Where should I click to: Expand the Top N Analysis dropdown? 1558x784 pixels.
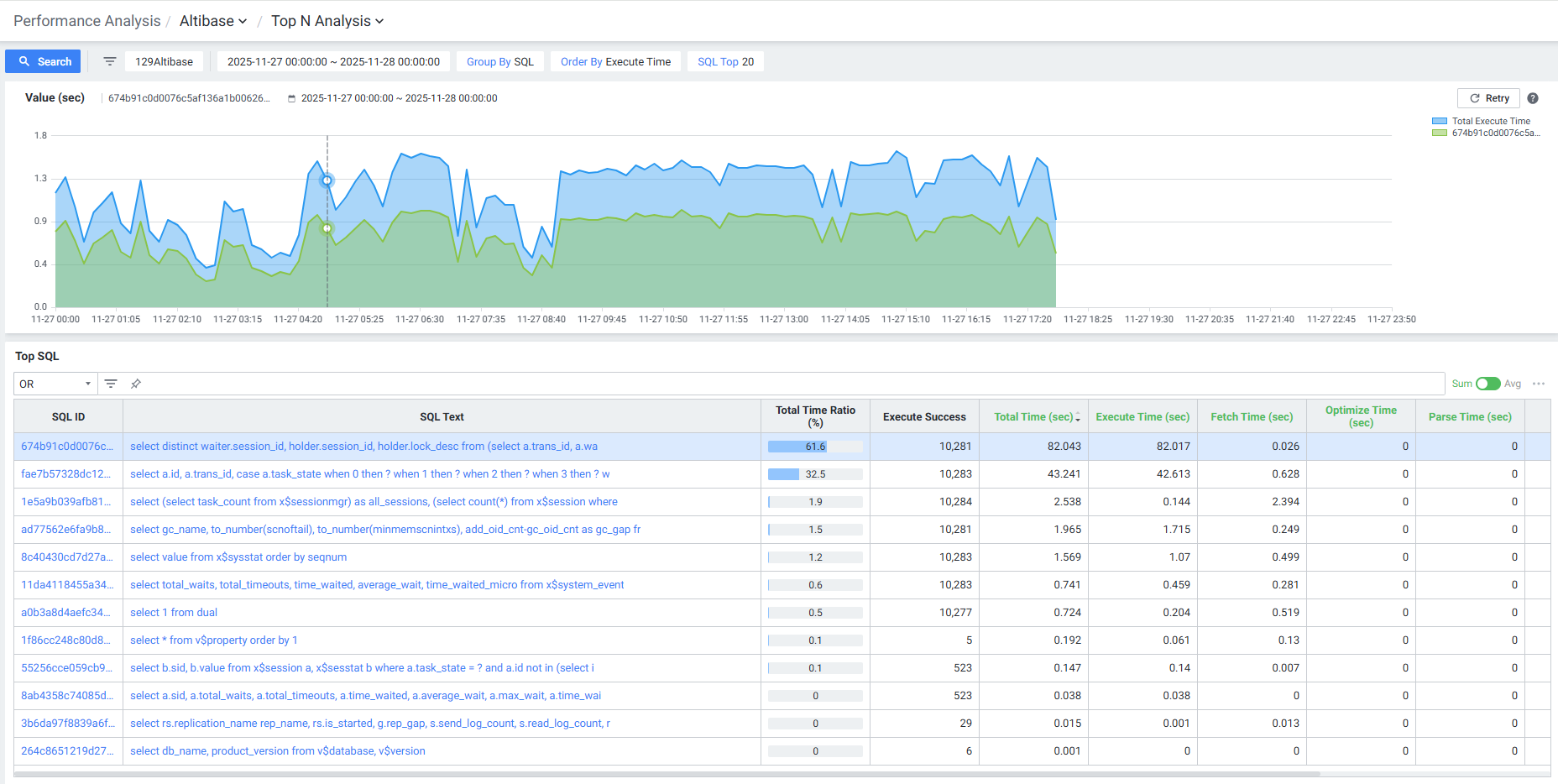click(327, 21)
